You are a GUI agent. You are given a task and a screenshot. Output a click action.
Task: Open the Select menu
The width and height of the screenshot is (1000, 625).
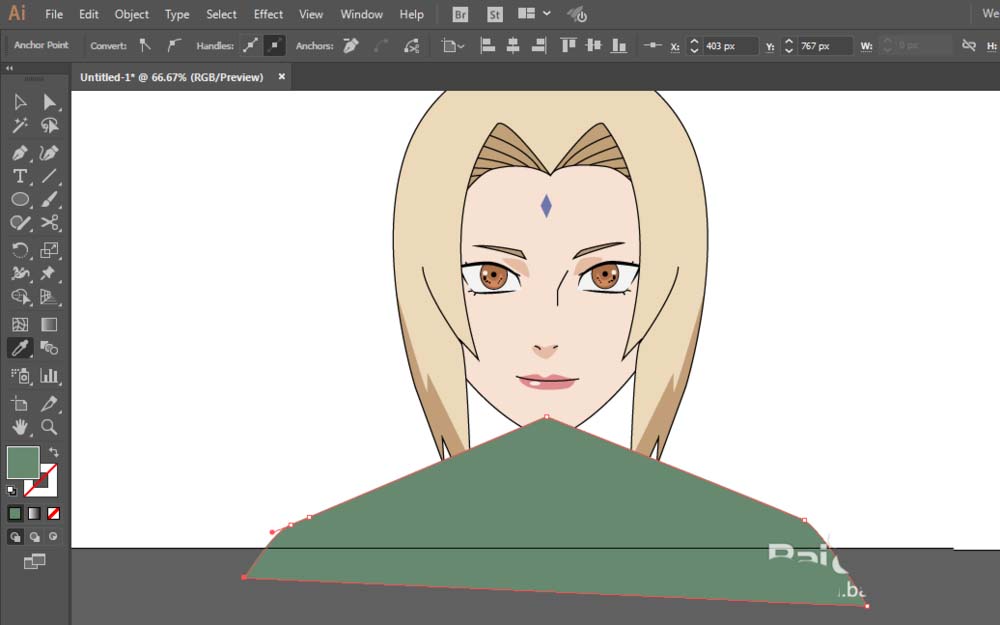pos(221,14)
